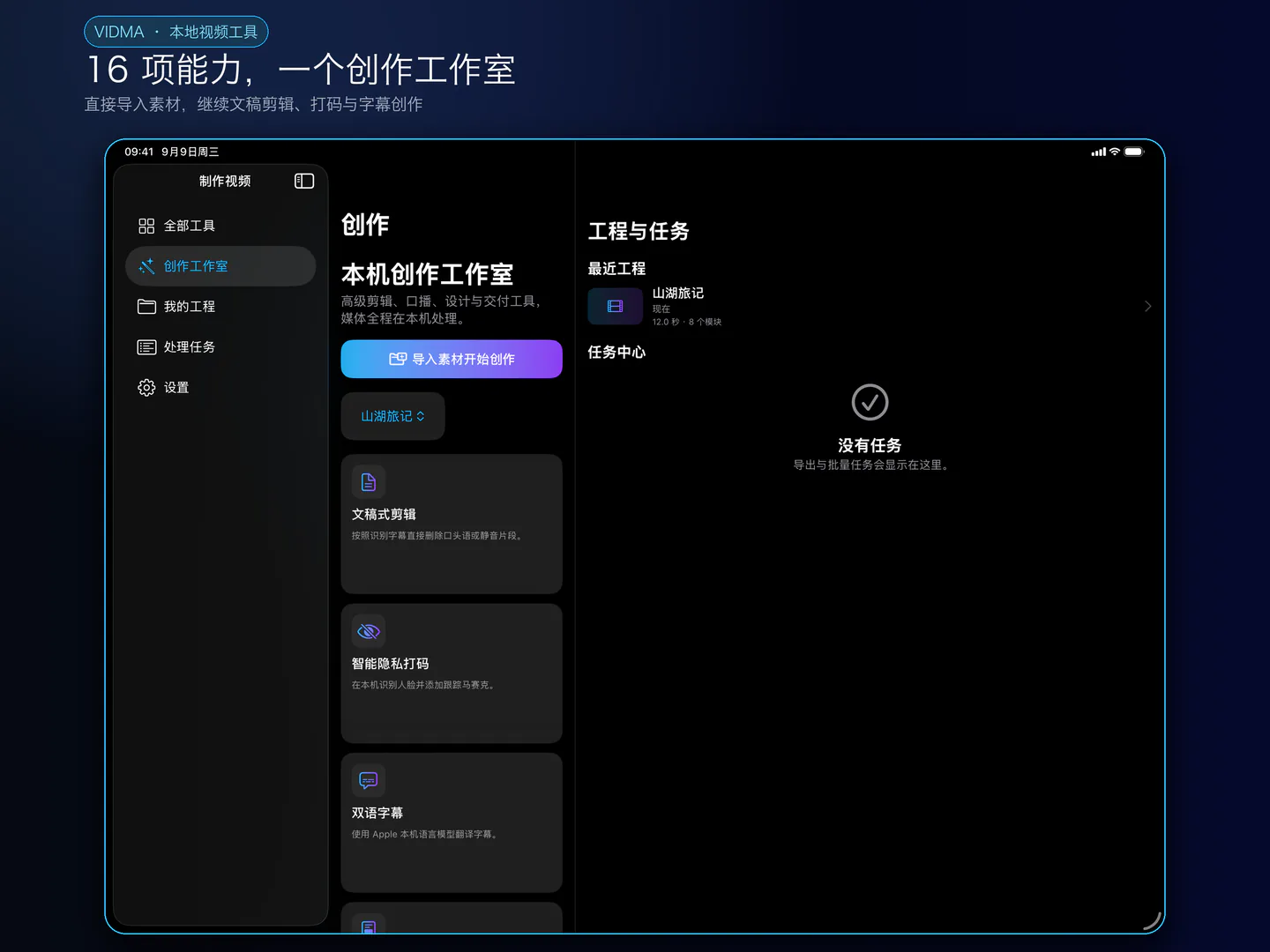Click the 最近工程 section label
The width and height of the screenshot is (1270, 952).
pos(616,269)
